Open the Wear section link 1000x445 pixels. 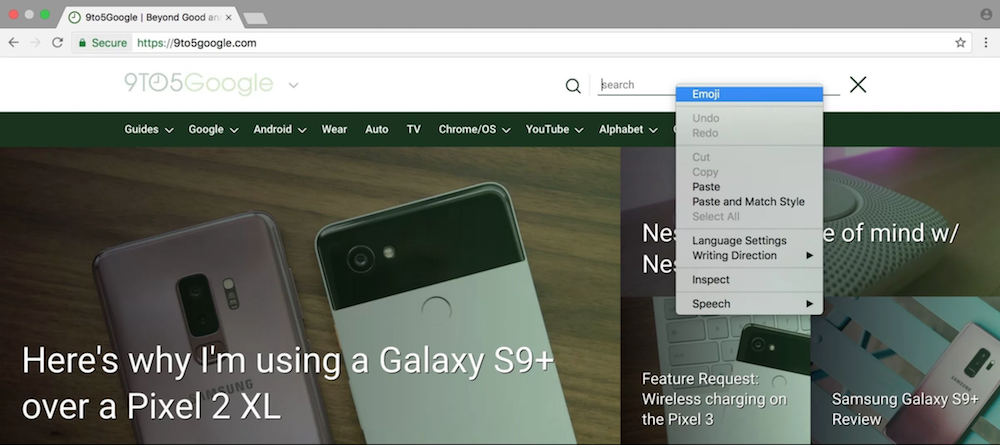point(334,129)
